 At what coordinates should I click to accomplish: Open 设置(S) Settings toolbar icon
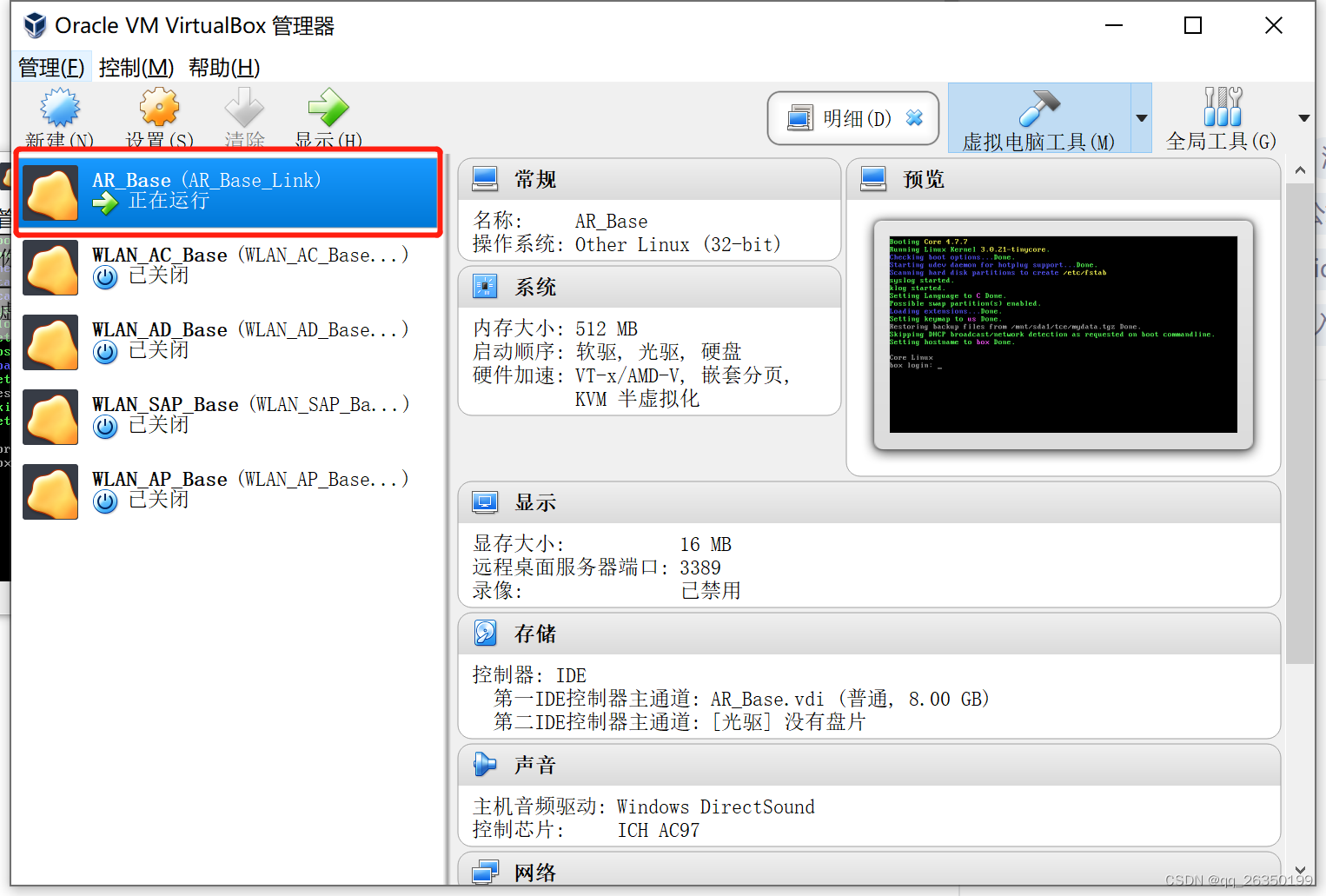click(x=159, y=108)
